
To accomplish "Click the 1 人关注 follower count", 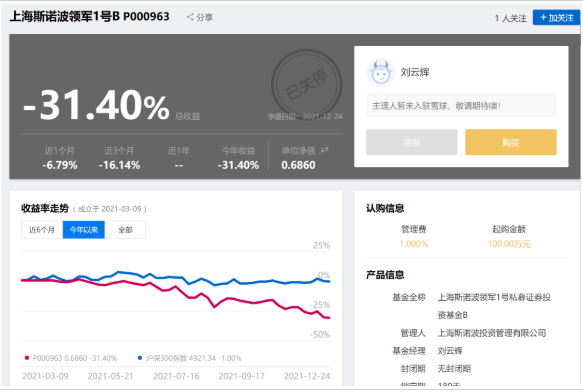I will [510, 18].
